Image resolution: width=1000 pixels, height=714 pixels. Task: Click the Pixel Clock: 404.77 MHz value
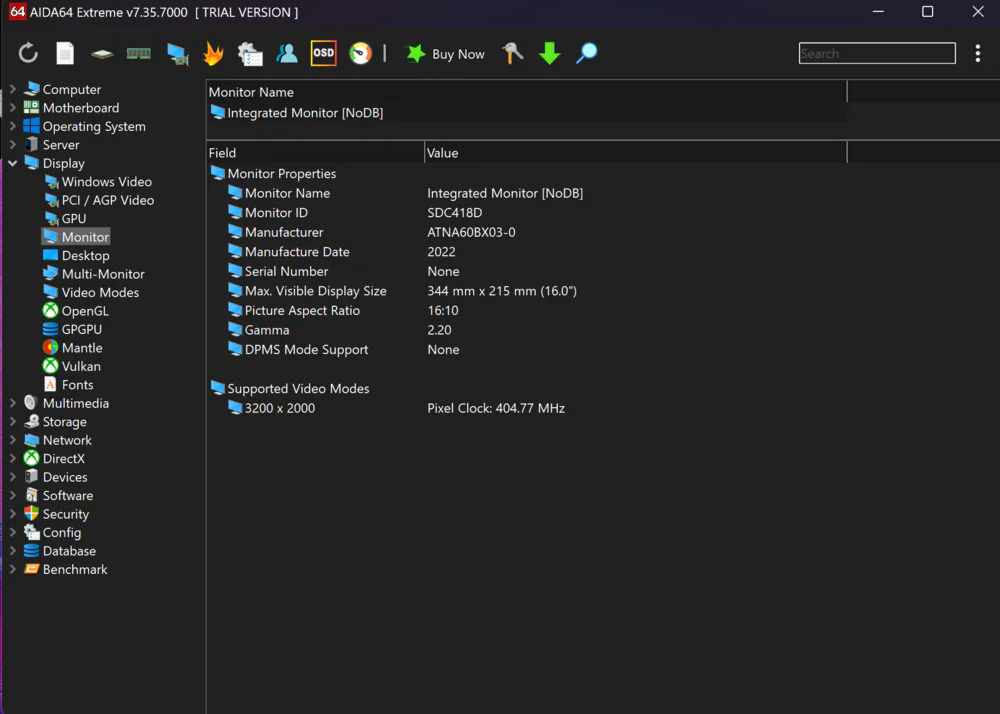[496, 408]
